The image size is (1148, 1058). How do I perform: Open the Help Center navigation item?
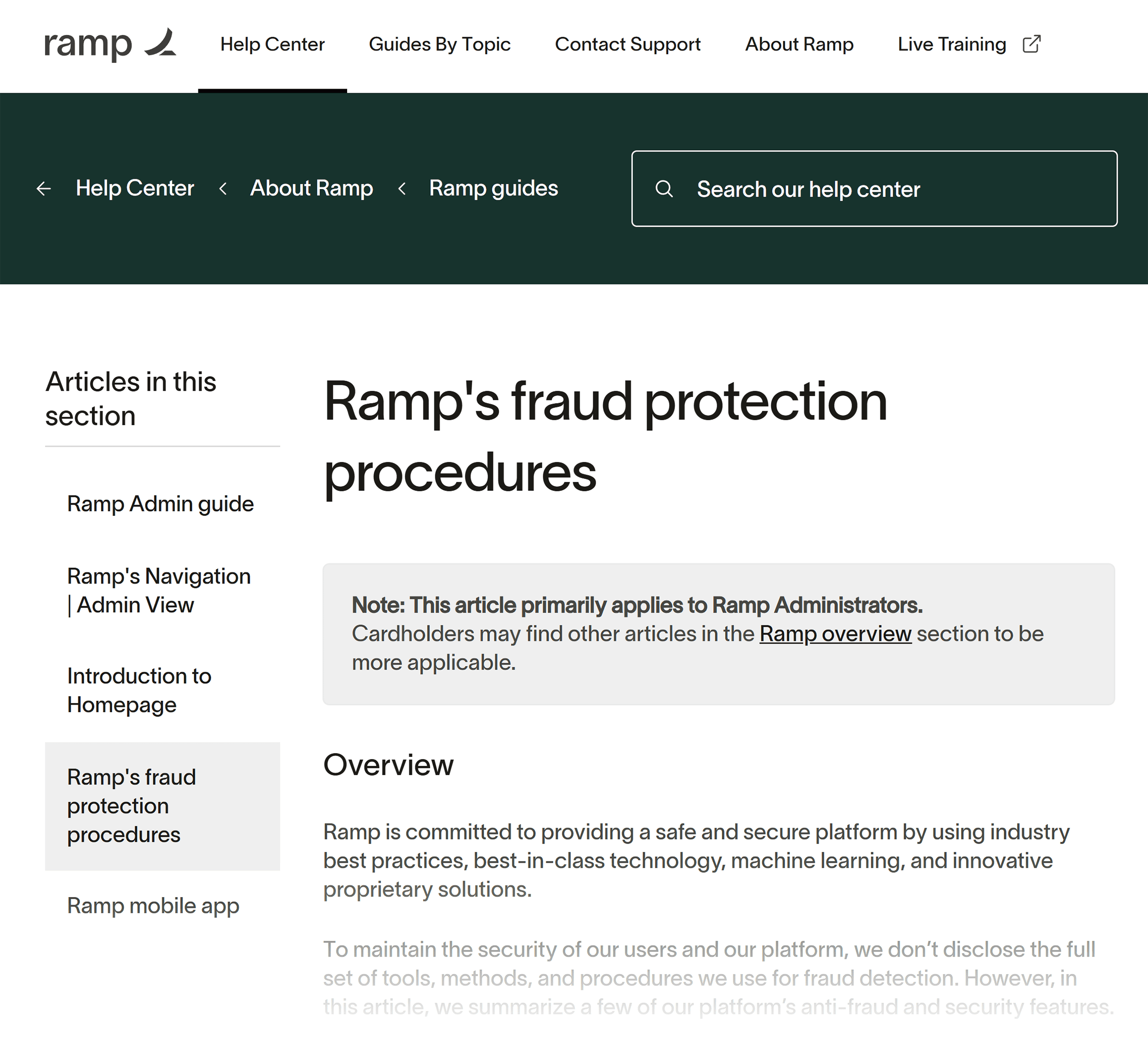273,44
